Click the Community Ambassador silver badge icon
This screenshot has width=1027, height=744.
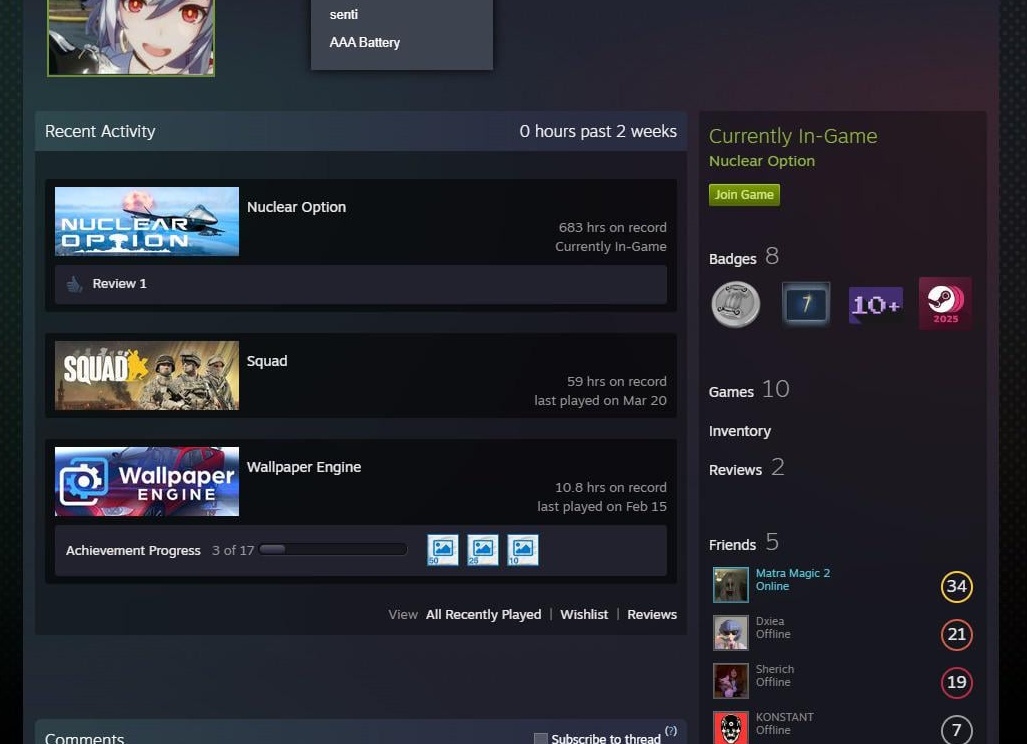click(x=736, y=305)
